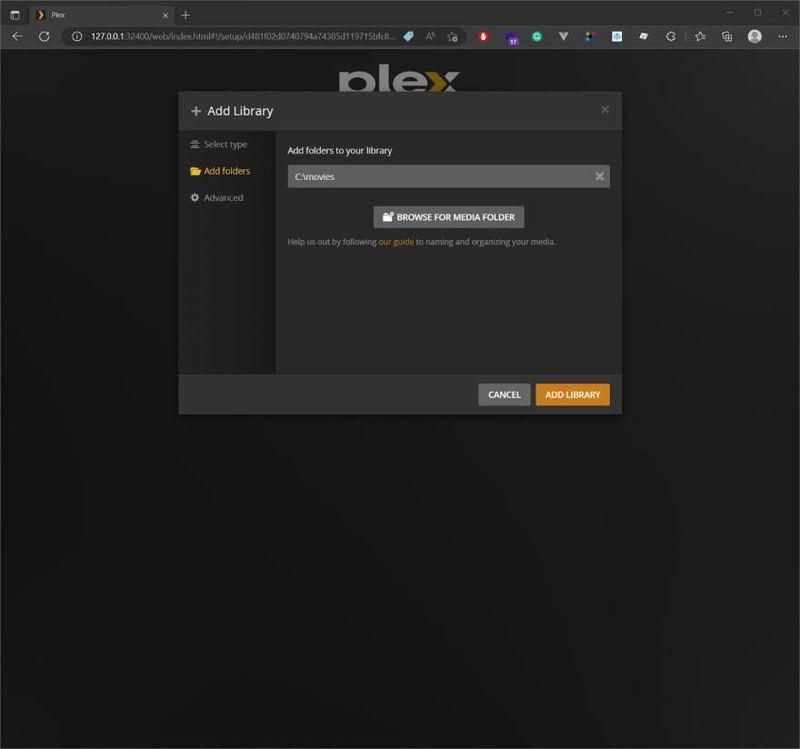Open the browser profile avatar
800x749 pixels.
[755, 36]
